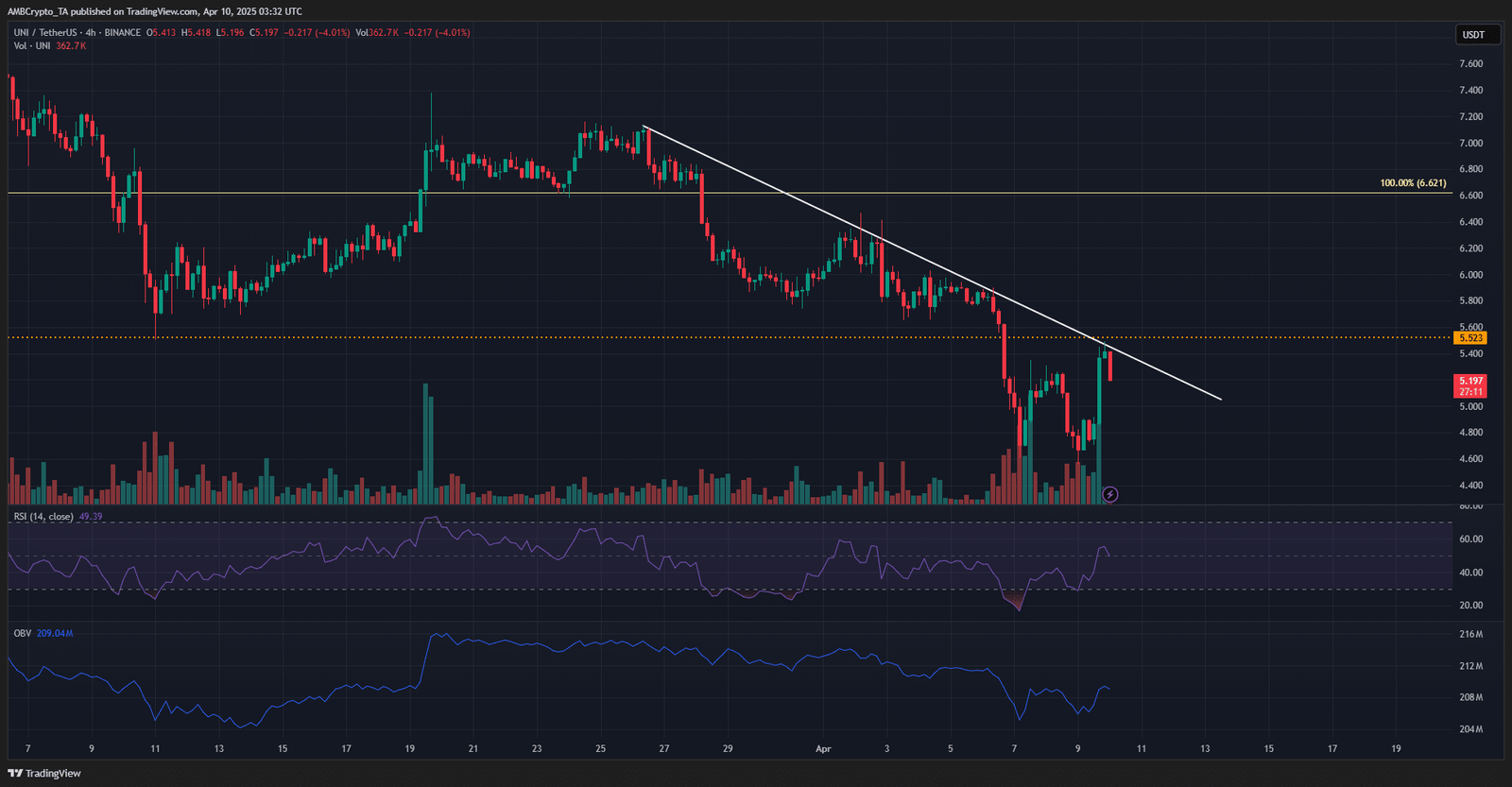Select the orange dotted line at 5.523
This screenshot has height=787, width=1512.
pos(661,337)
